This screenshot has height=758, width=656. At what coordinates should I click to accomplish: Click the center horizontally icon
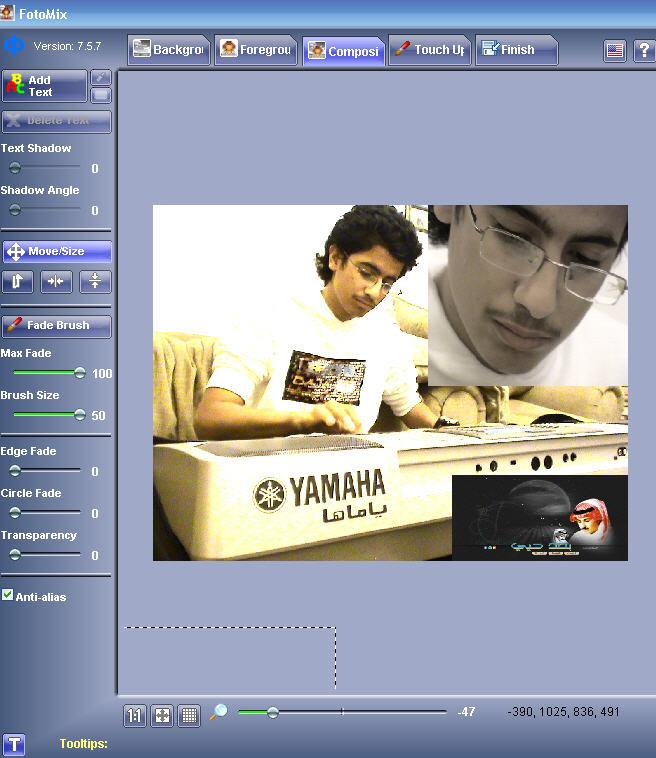56,282
